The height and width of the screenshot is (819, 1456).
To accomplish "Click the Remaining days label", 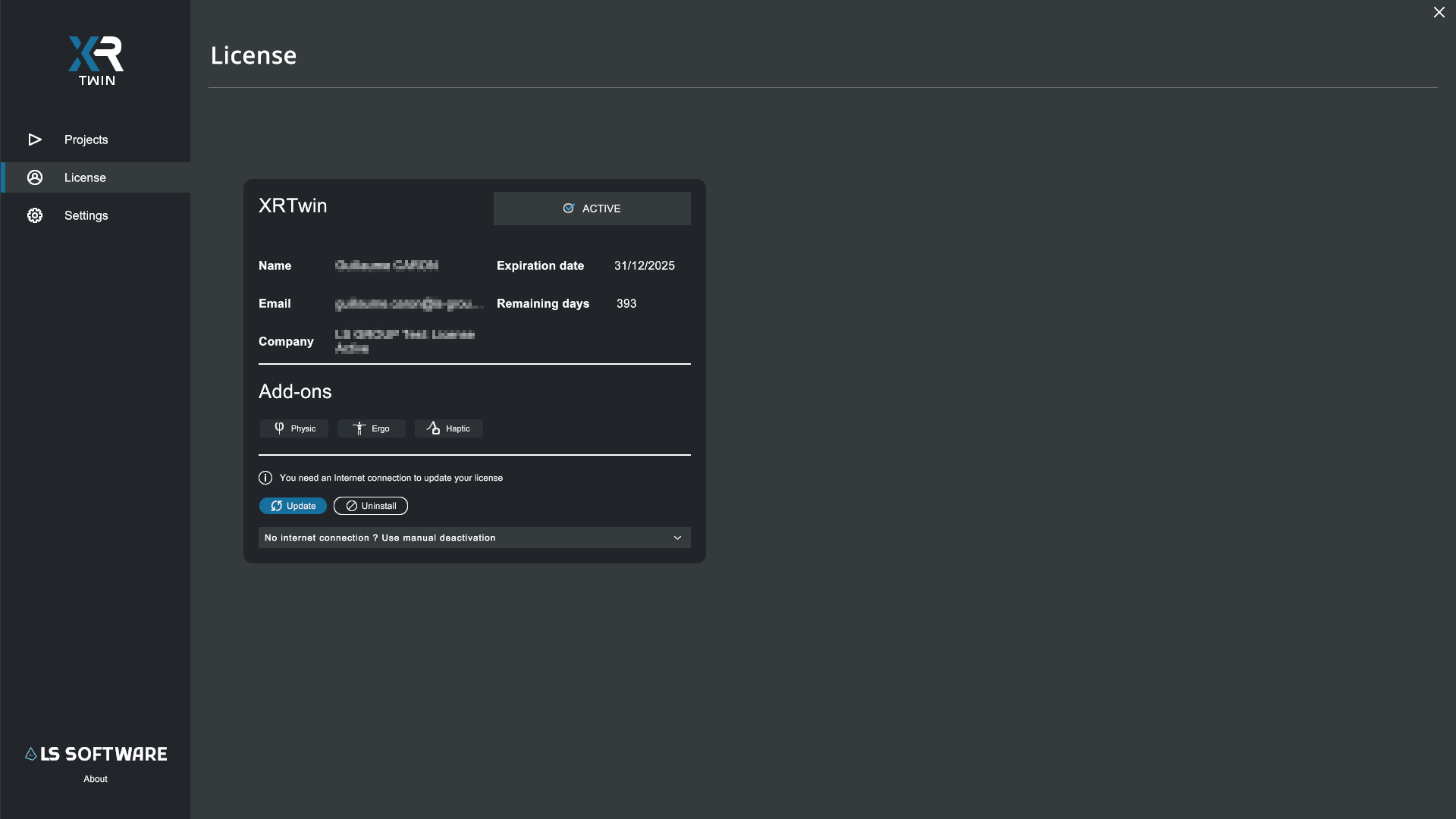I will tap(543, 303).
